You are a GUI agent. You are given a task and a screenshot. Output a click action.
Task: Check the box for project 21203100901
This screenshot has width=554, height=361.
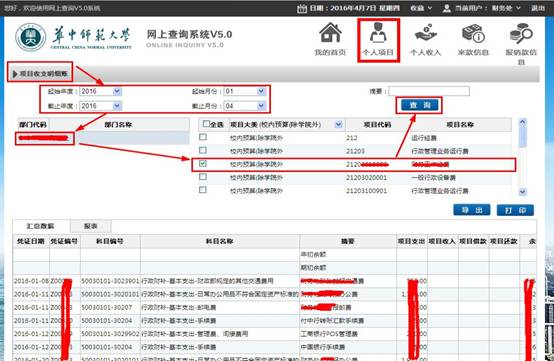203,190
